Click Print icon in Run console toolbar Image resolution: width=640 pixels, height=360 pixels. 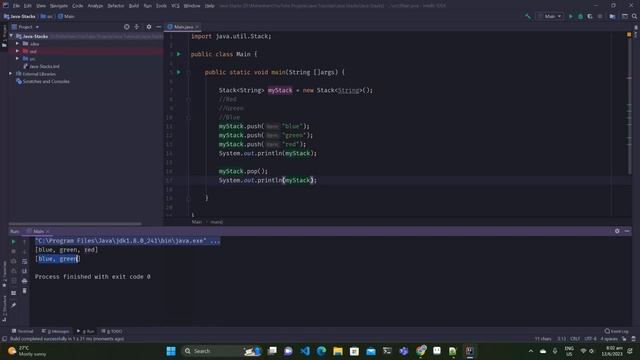[x=24, y=281]
